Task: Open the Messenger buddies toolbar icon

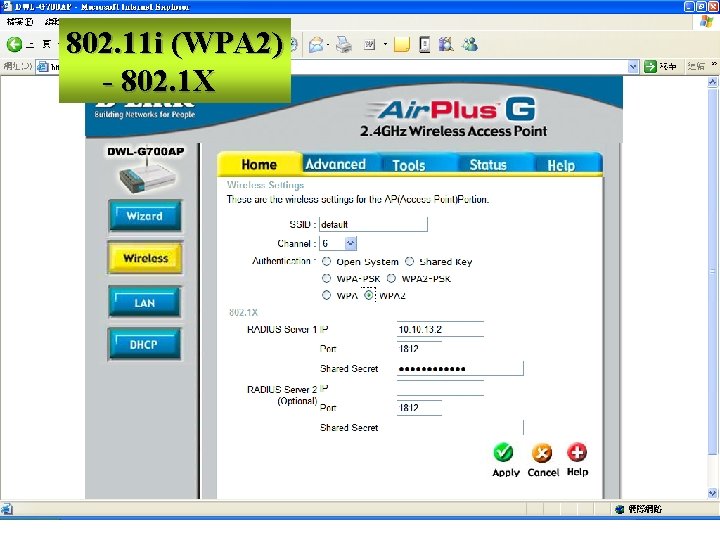Action: [x=470, y=45]
